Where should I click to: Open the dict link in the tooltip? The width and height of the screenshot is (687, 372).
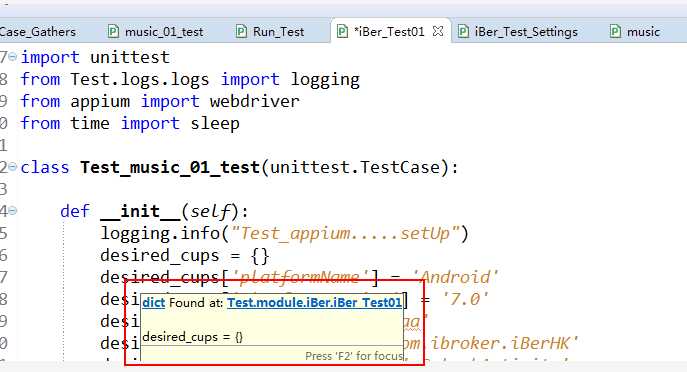pos(154,302)
